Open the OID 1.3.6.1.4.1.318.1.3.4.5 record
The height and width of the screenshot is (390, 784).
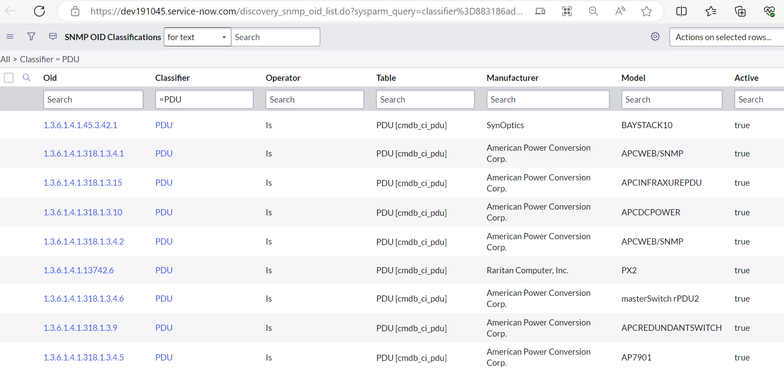tap(84, 358)
